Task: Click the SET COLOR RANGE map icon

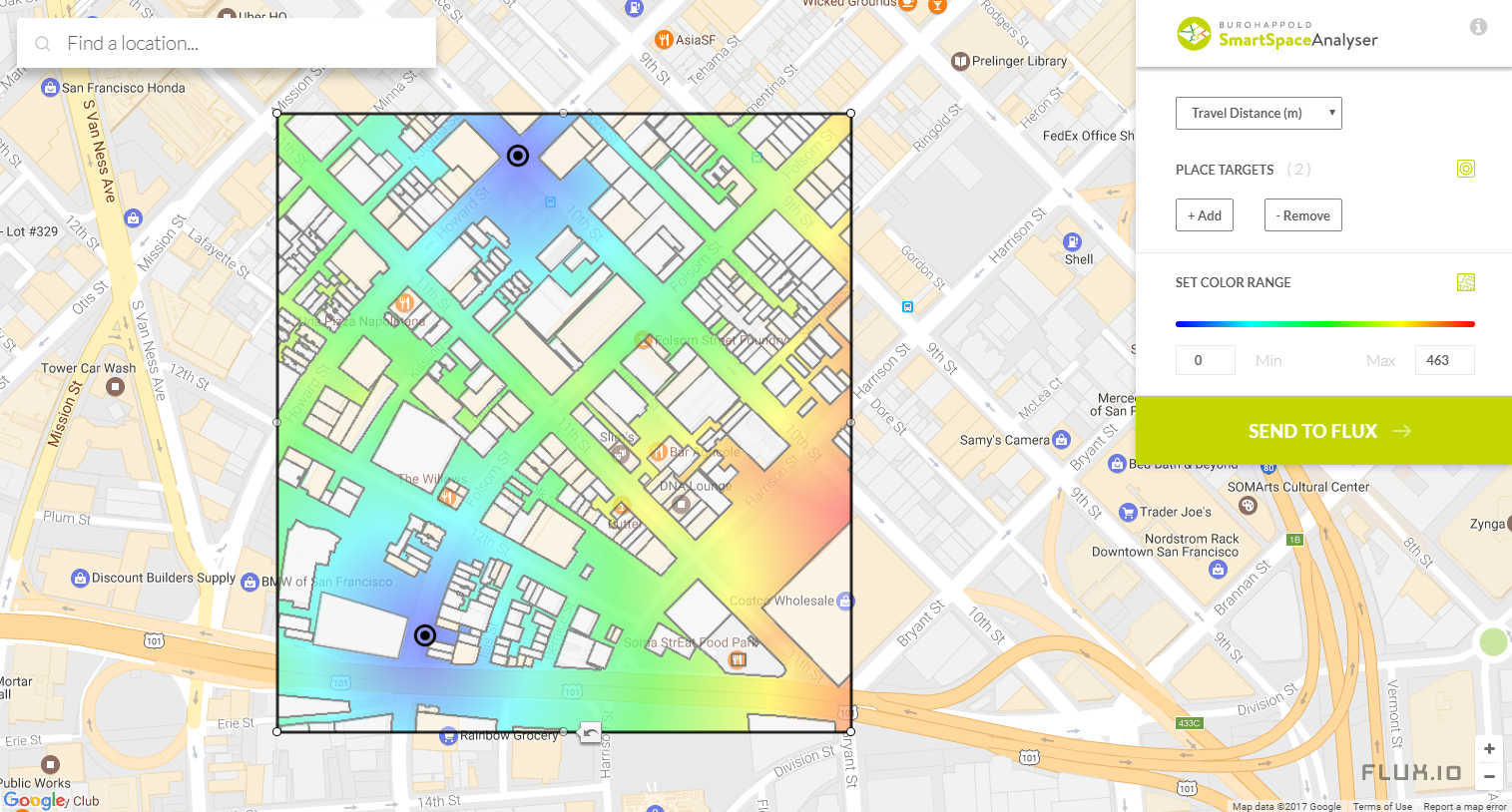Action: click(x=1465, y=281)
